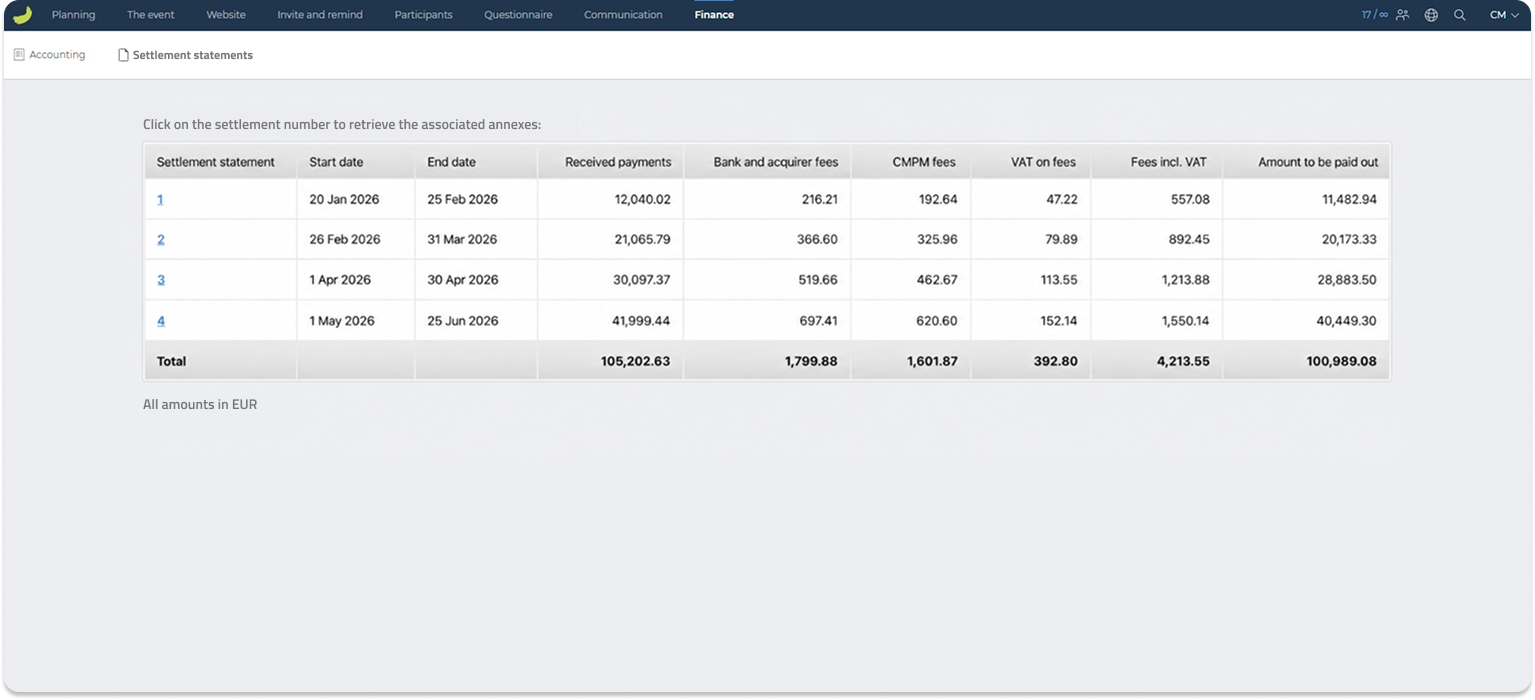Click start date 26 Feb 2026
Screen dimensions: 1535x700
345,240
